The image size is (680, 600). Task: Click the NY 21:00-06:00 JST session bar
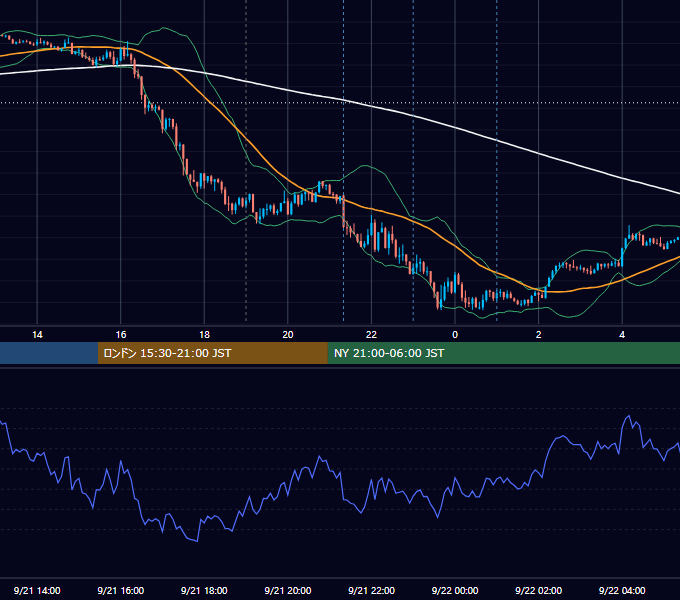[503, 353]
